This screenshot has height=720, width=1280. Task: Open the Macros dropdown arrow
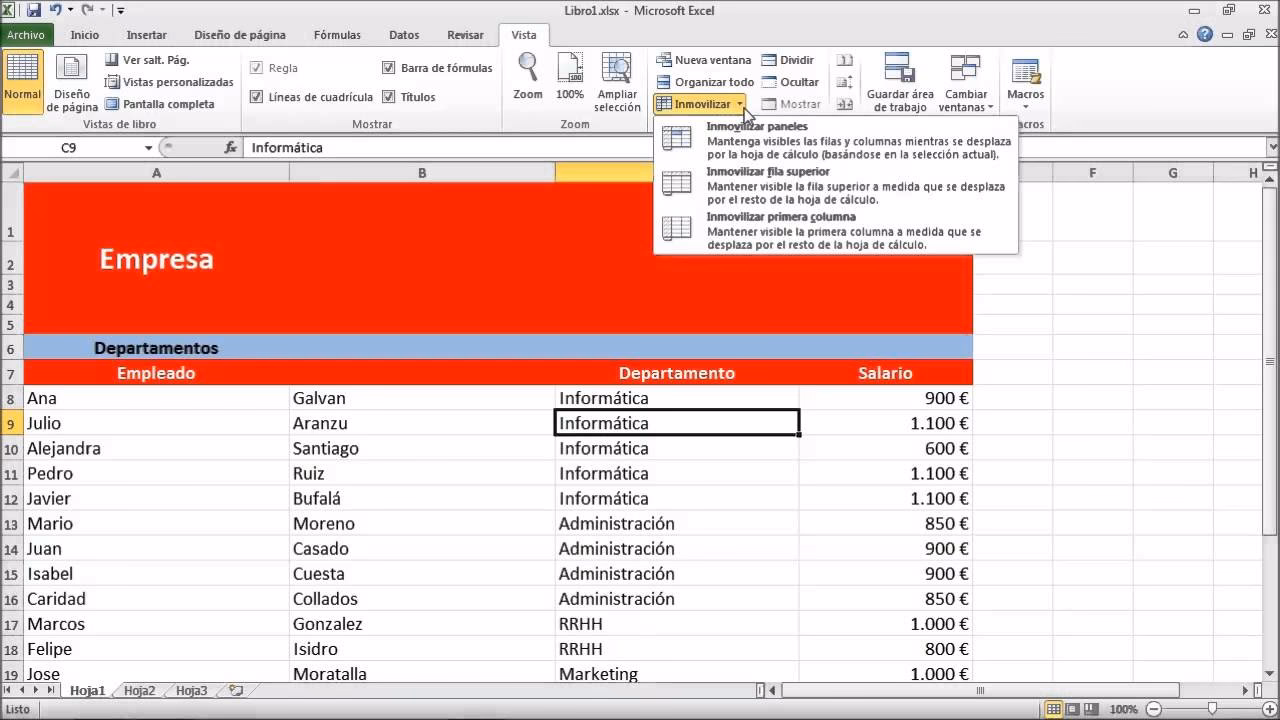[1025, 107]
